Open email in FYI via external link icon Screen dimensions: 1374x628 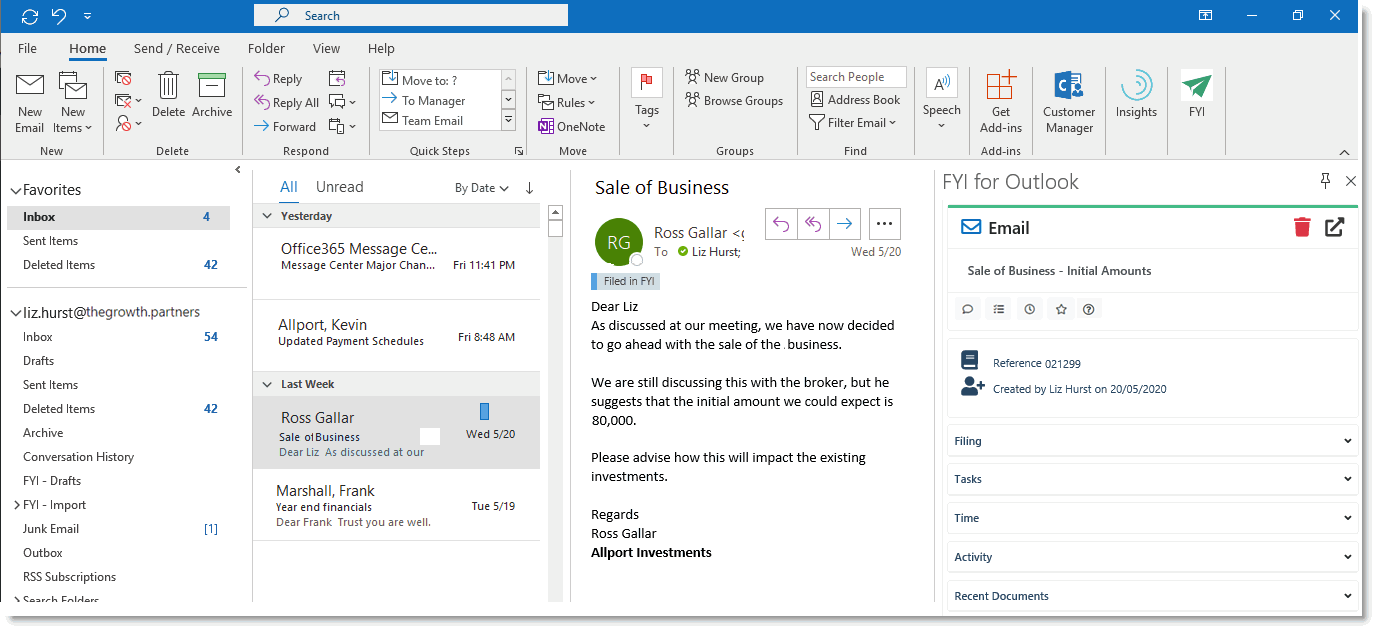point(1334,228)
